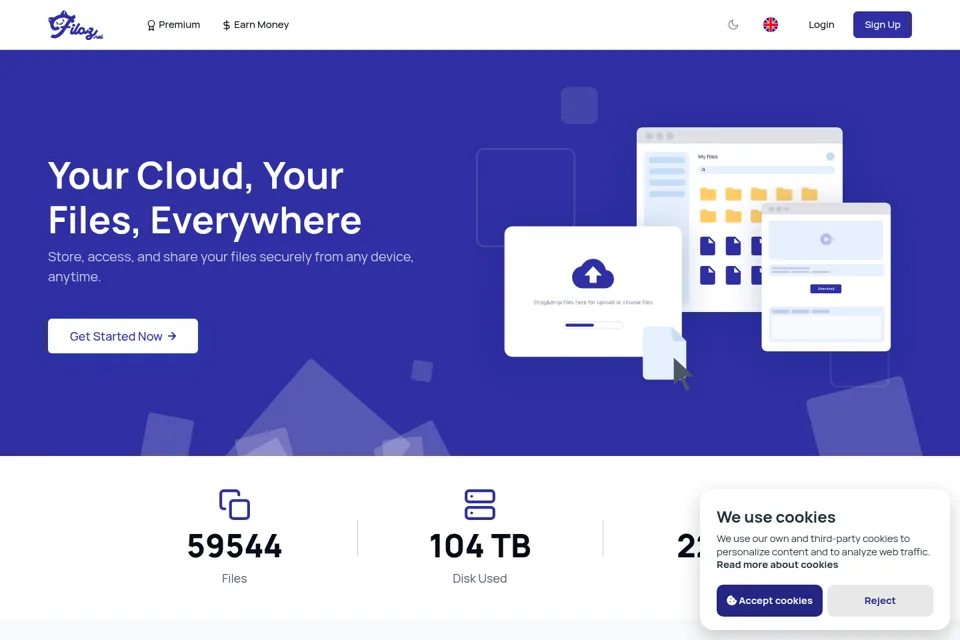Click the We use cookies heading
This screenshot has height=640, width=960.
coord(776,517)
